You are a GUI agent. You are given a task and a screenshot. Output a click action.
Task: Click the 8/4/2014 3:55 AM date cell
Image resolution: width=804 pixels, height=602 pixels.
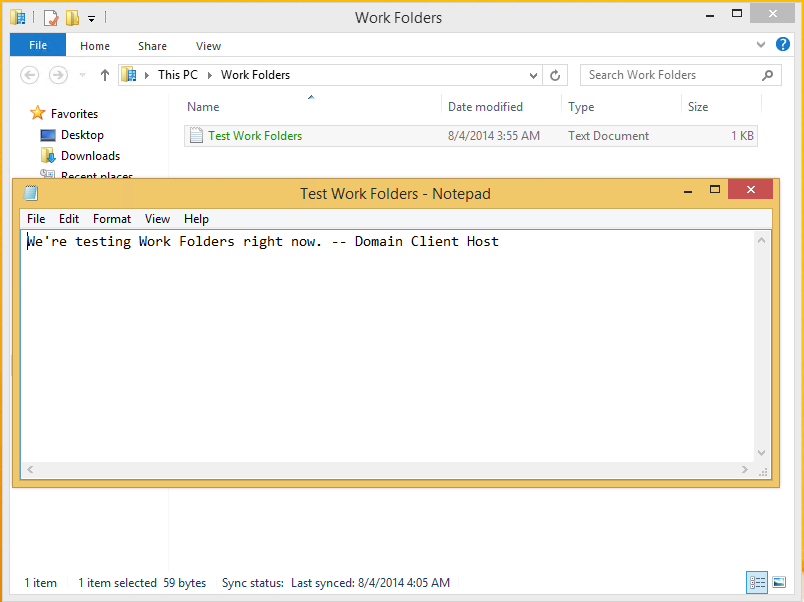(494, 136)
